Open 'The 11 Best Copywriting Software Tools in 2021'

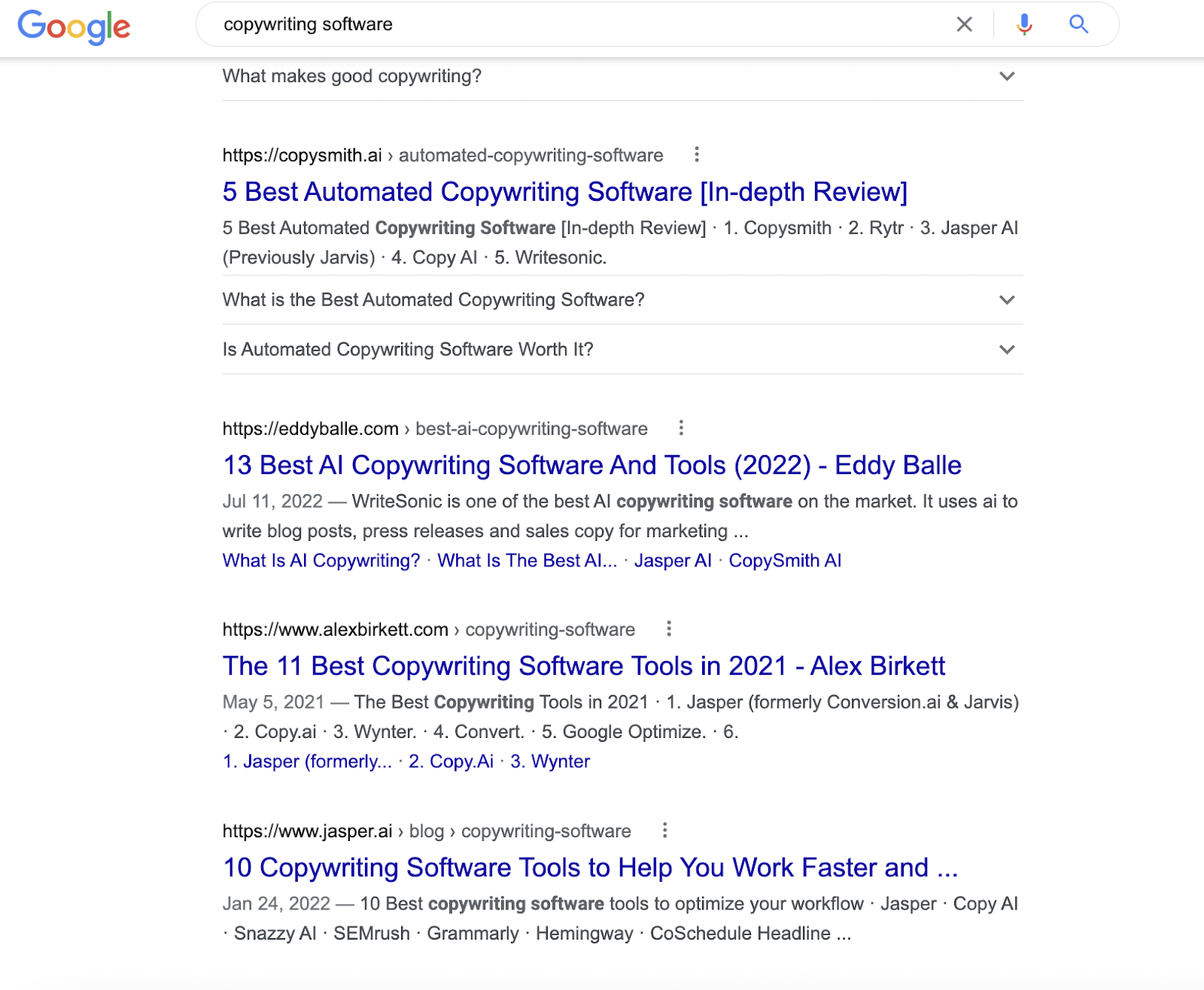pyautogui.click(x=584, y=666)
